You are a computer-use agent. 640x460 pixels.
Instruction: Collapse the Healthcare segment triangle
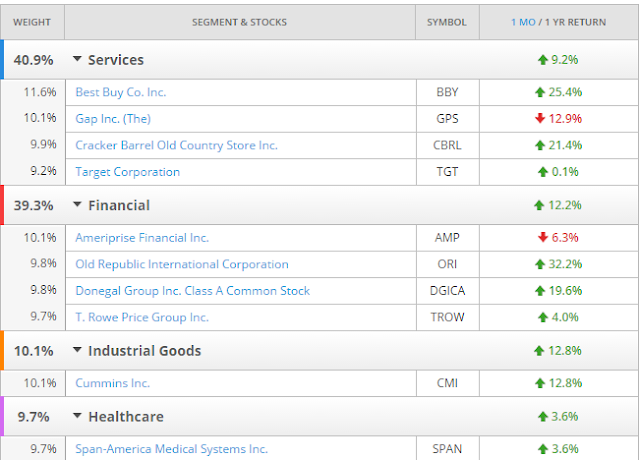[77, 416]
